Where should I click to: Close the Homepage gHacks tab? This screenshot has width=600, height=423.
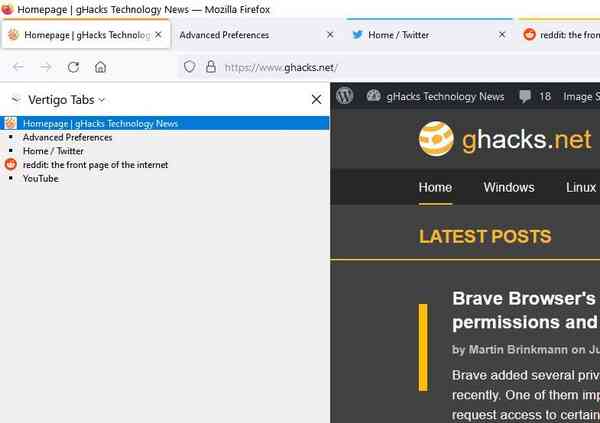pyautogui.click(x=158, y=35)
